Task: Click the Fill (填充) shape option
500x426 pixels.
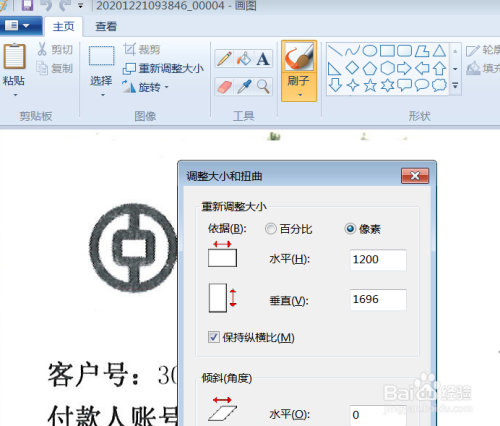Action: click(x=483, y=68)
